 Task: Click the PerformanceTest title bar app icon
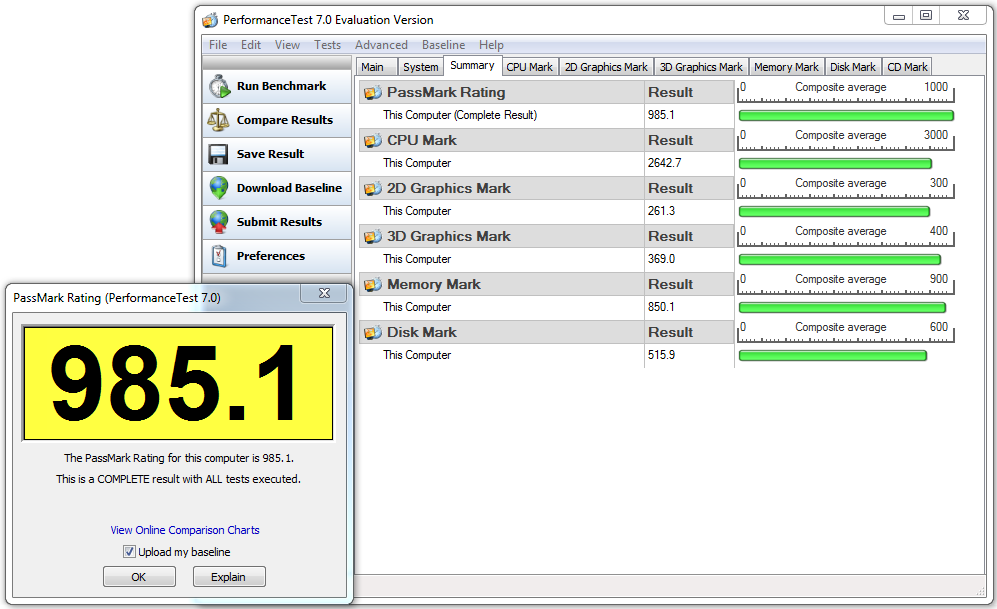[x=210, y=20]
